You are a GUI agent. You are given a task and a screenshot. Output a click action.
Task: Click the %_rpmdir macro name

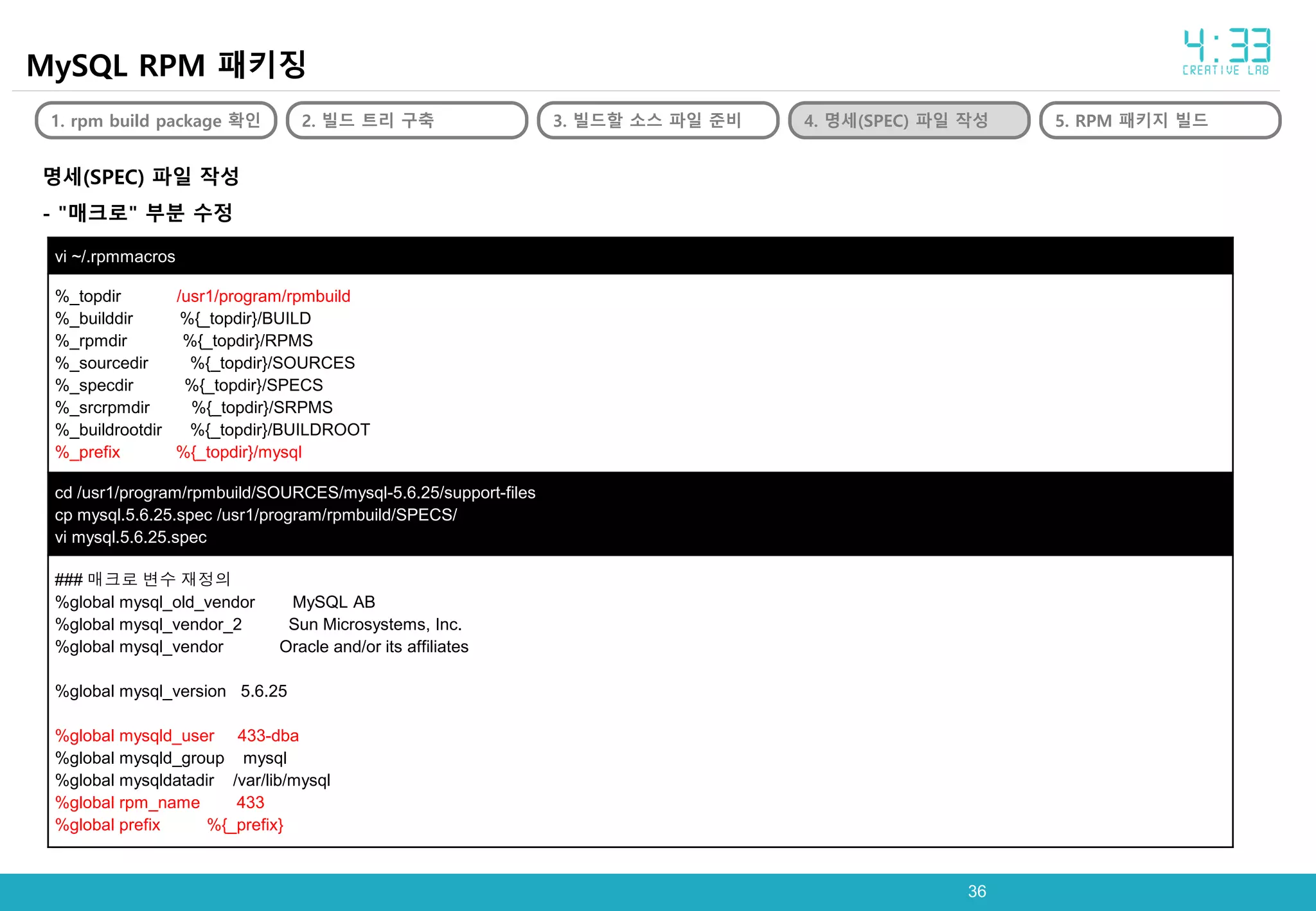[x=91, y=341]
